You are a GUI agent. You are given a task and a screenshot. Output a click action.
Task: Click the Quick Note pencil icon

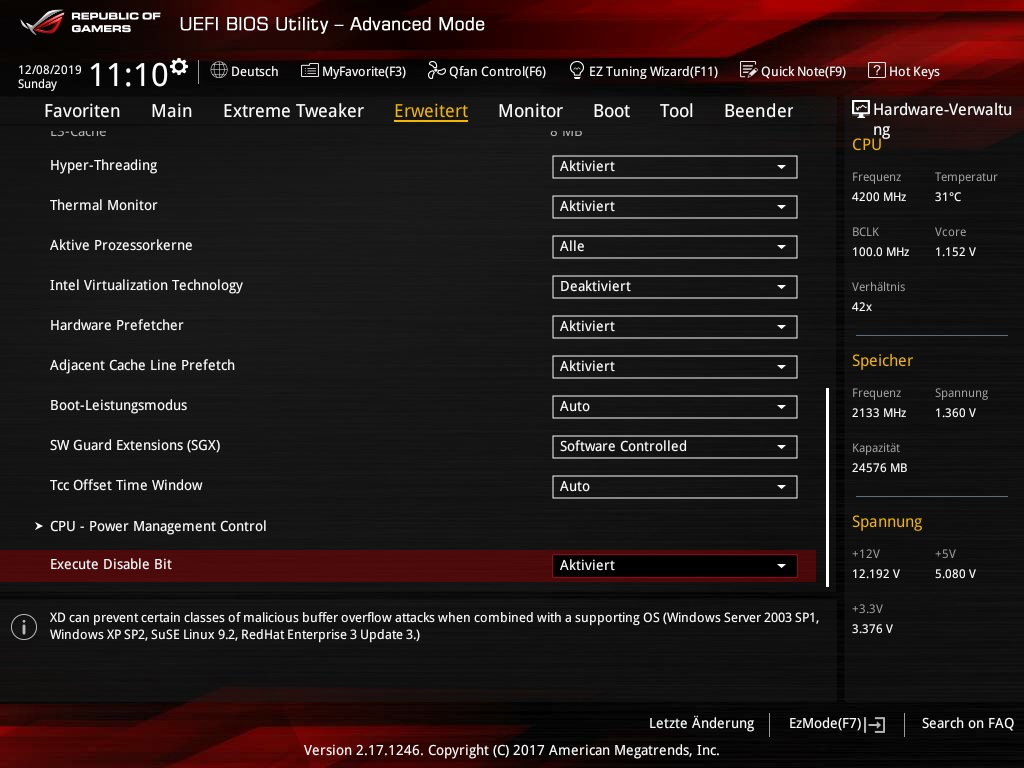click(x=748, y=70)
